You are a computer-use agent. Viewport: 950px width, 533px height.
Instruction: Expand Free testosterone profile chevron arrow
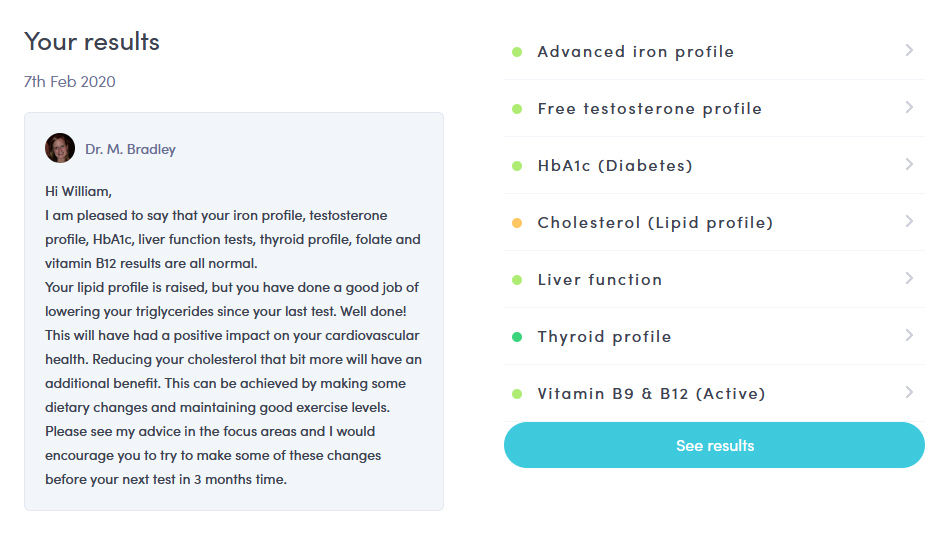click(909, 107)
